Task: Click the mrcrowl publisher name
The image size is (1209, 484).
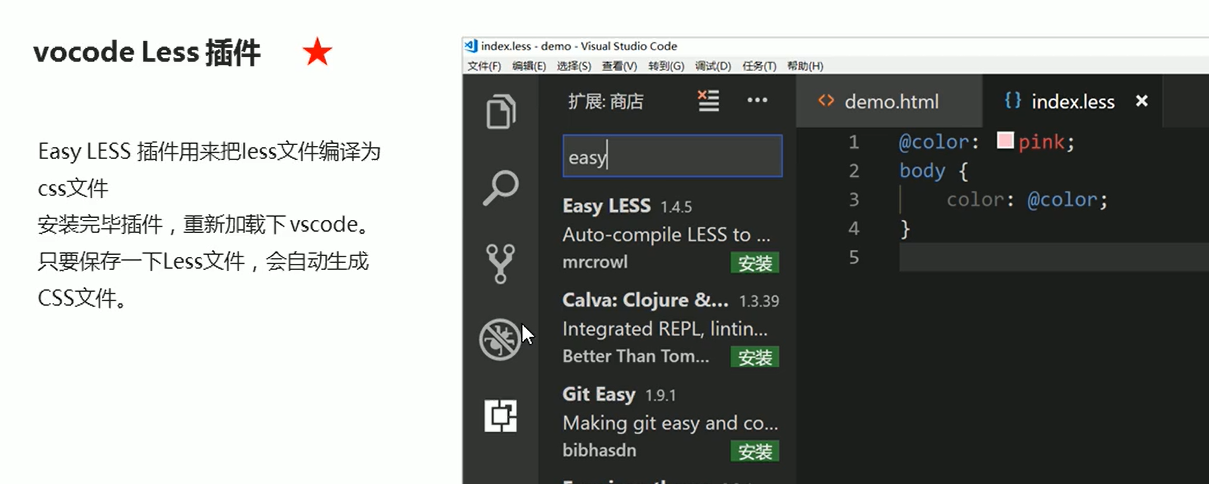Action: pos(595,262)
